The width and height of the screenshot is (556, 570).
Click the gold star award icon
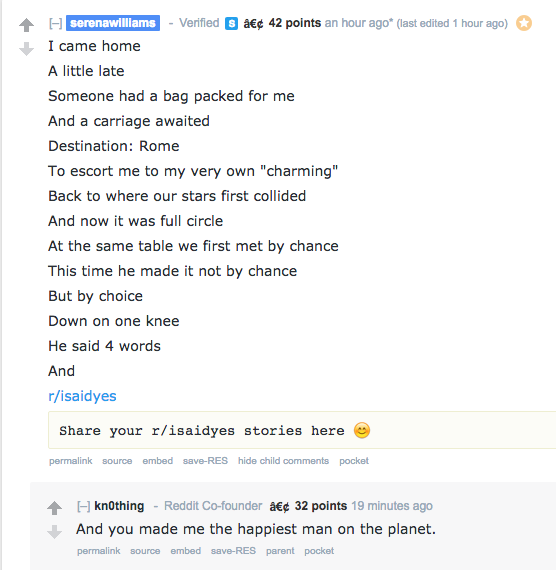click(x=524, y=23)
